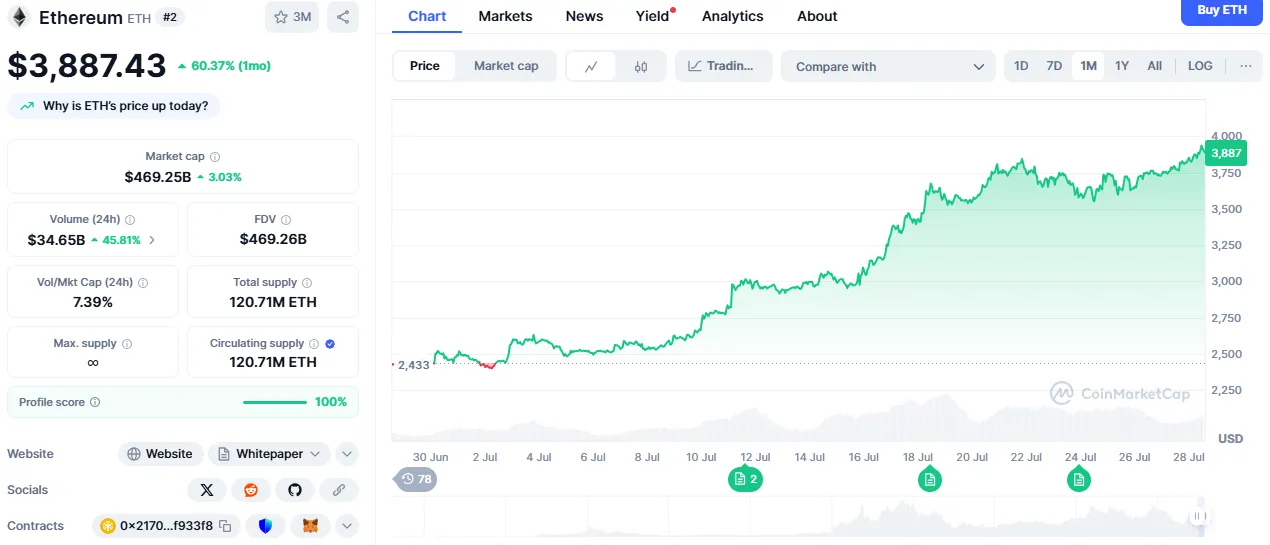The image size is (1270, 545).
Task: Open the GitHub repository link
Action: [x=295, y=490]
